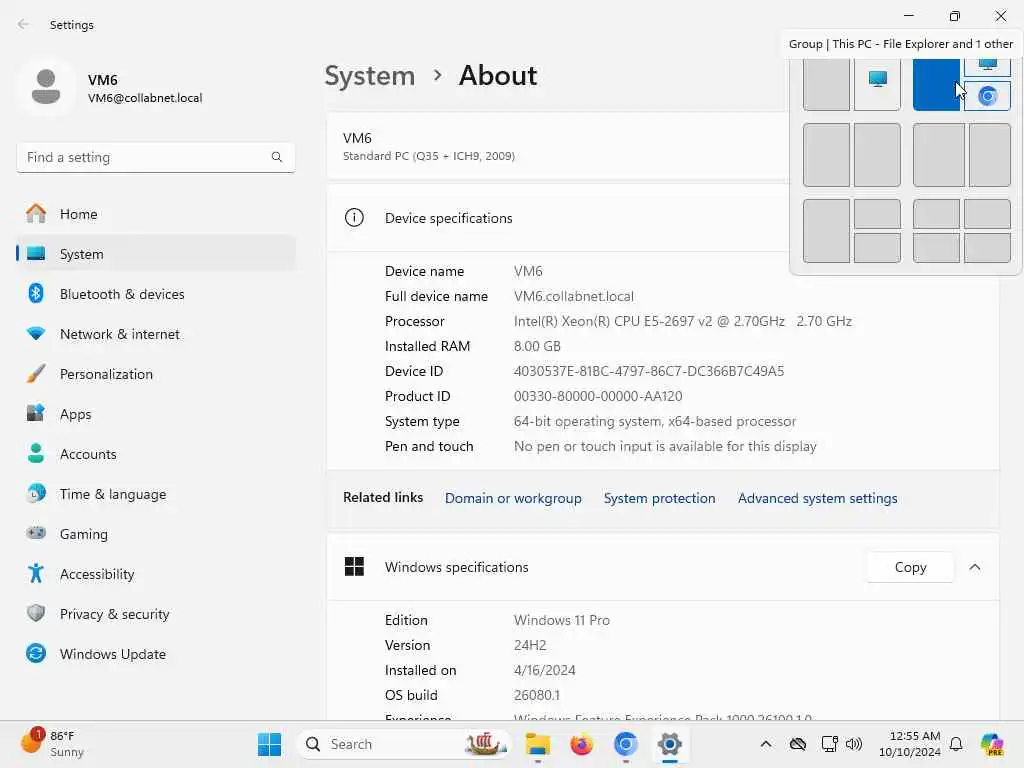Click the VM6@collabnet.local account email
1024x768 pixels.
click(145, 98)
